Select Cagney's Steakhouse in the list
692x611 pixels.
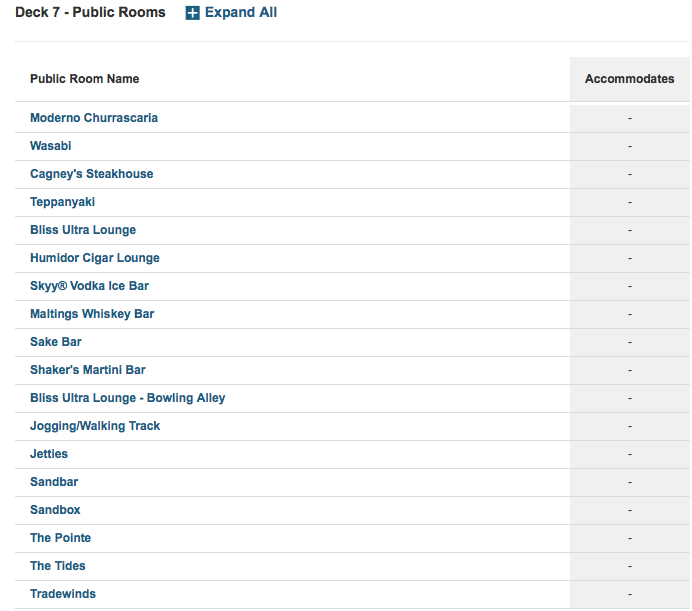pos(92,174)
